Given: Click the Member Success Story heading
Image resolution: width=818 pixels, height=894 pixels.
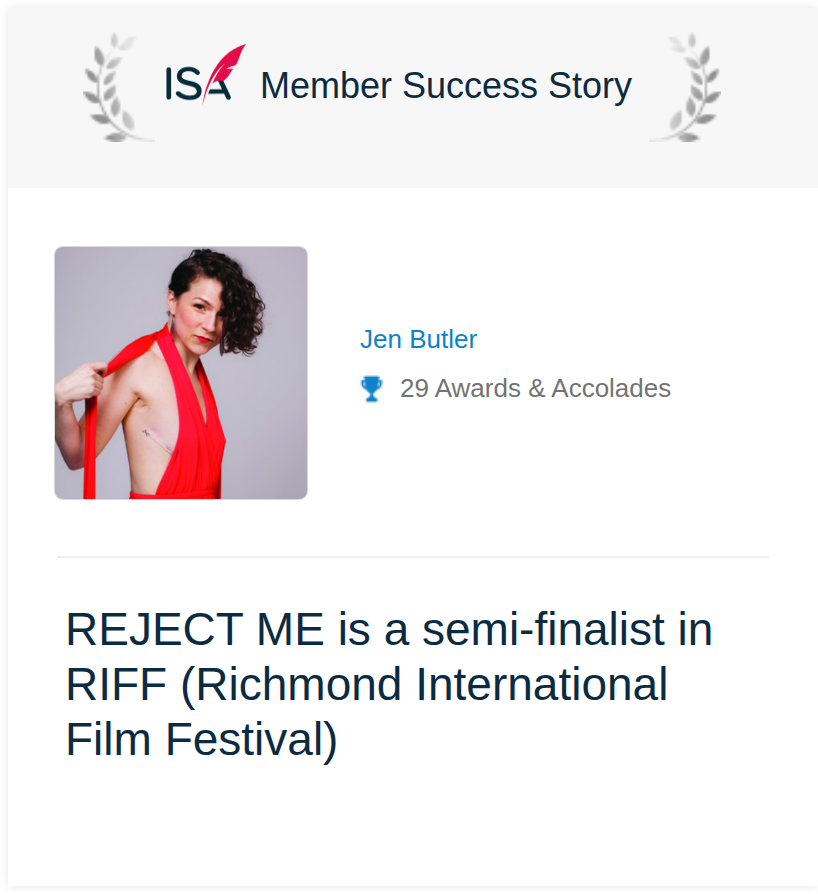Looking at the screenshot, I should tap(446, 86).
